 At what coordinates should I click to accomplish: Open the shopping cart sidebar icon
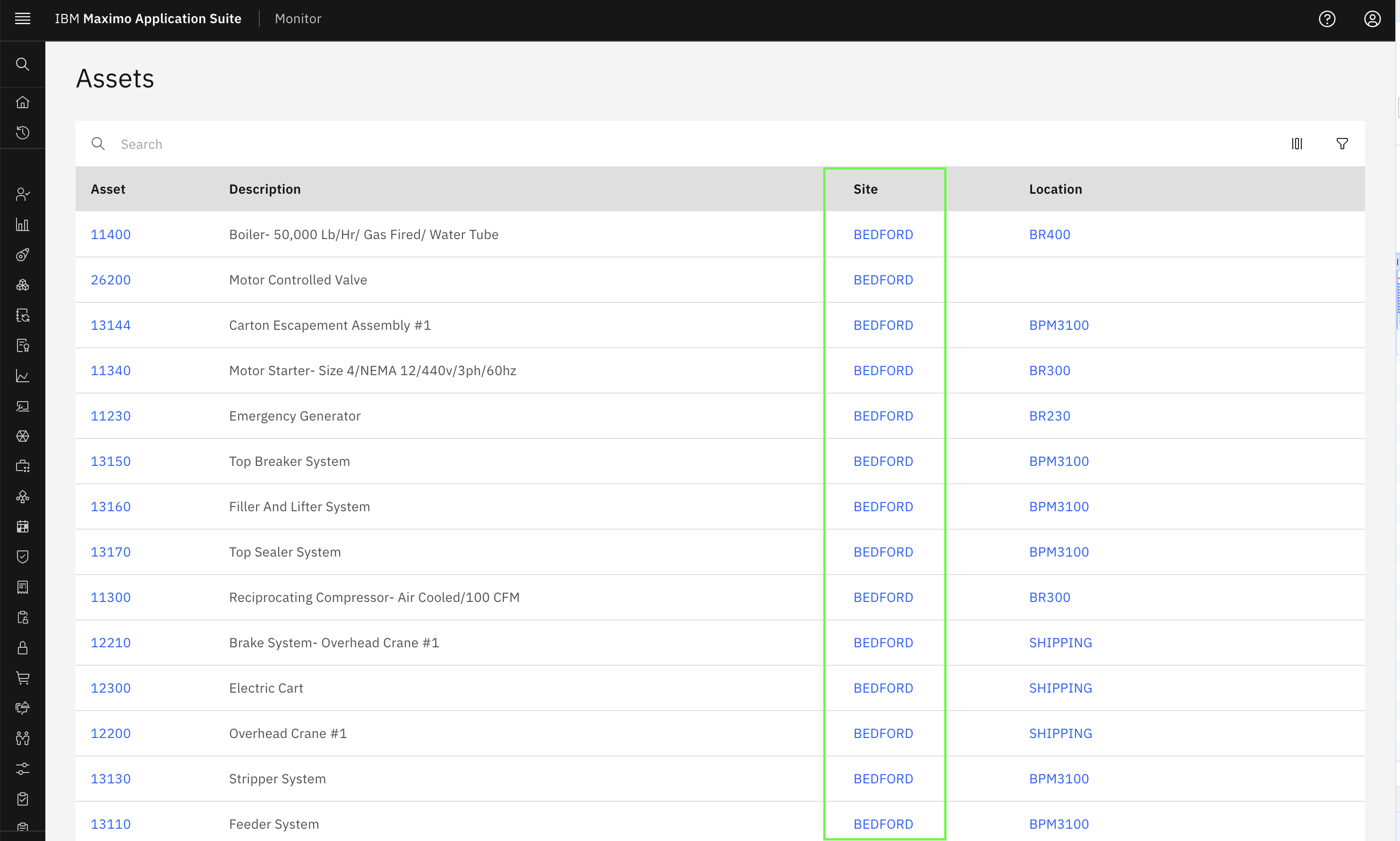(23, 678)
